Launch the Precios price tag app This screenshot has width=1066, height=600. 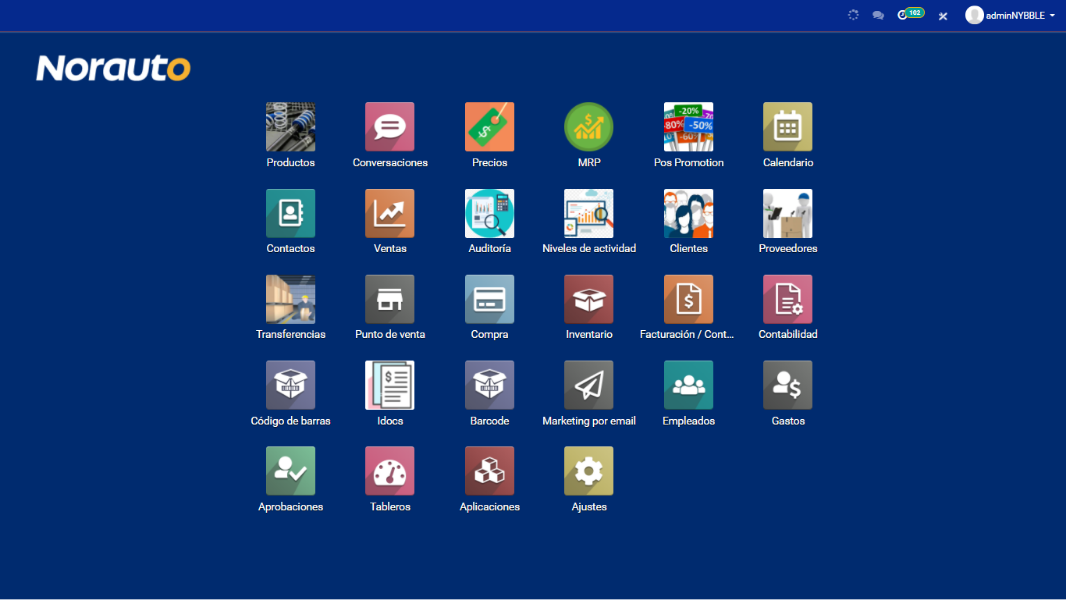point(489,127)
